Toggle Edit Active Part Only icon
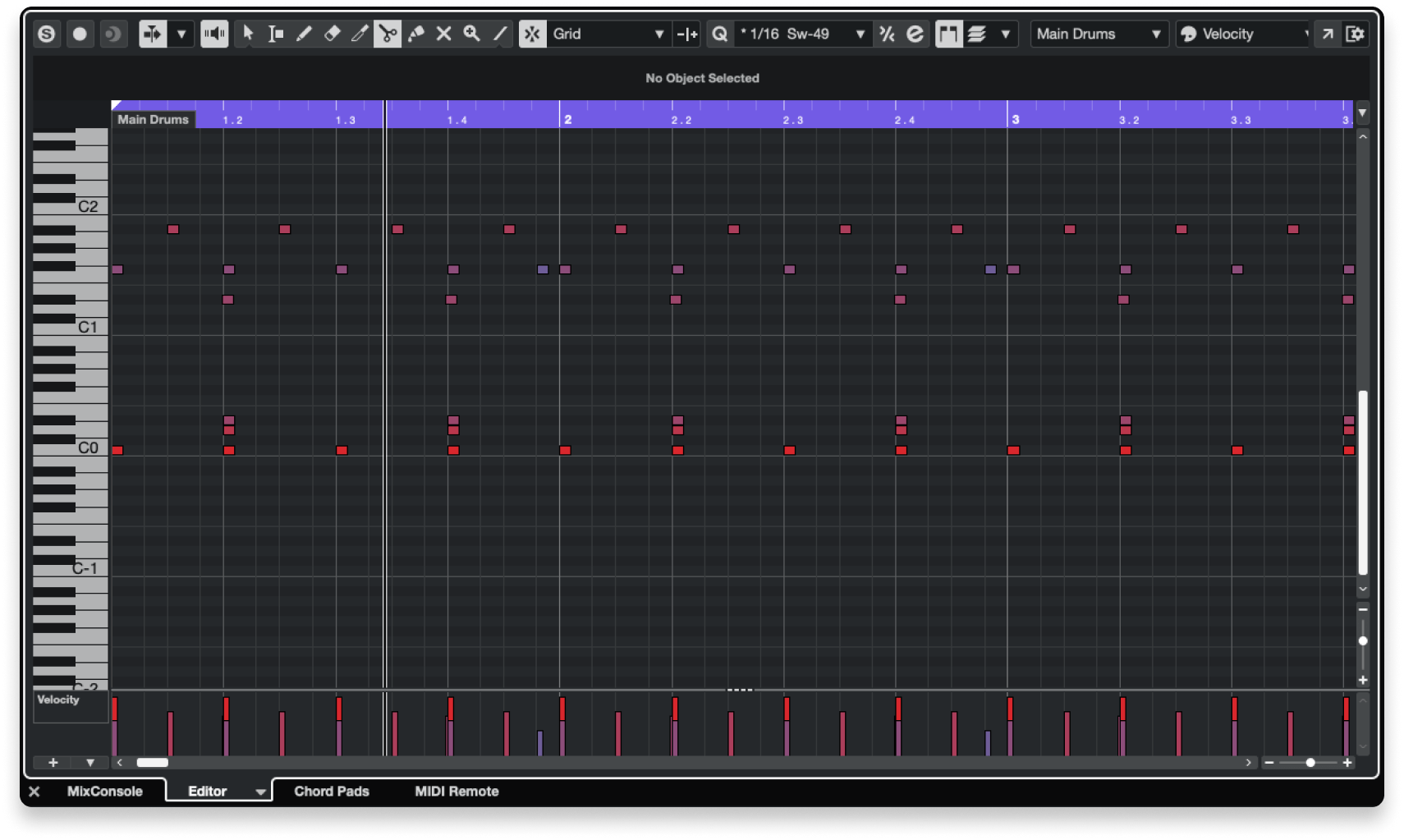Image resolution: width=1404 pixels, height=840 pixels. coord(977,34)
